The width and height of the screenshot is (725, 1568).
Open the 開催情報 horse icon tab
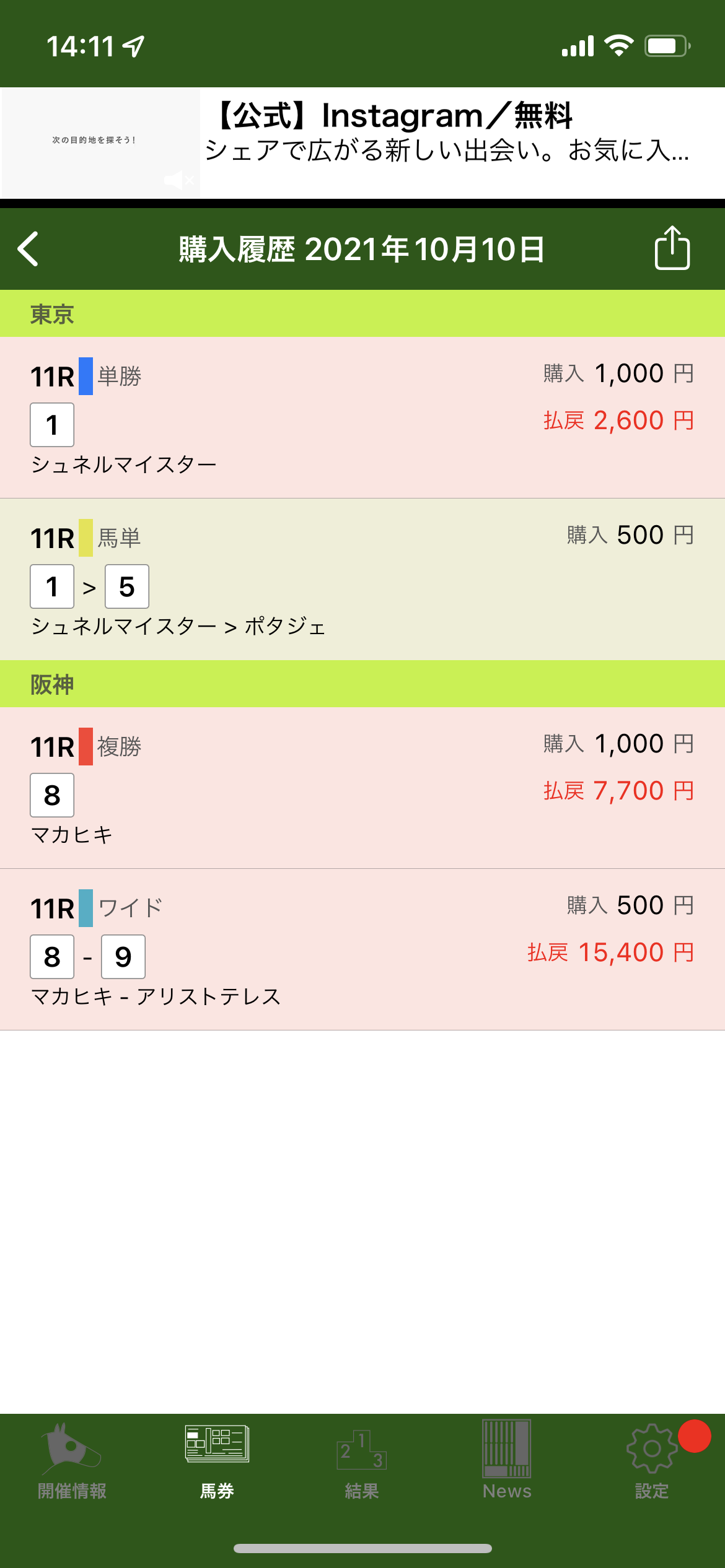(x=72, y=1461)
